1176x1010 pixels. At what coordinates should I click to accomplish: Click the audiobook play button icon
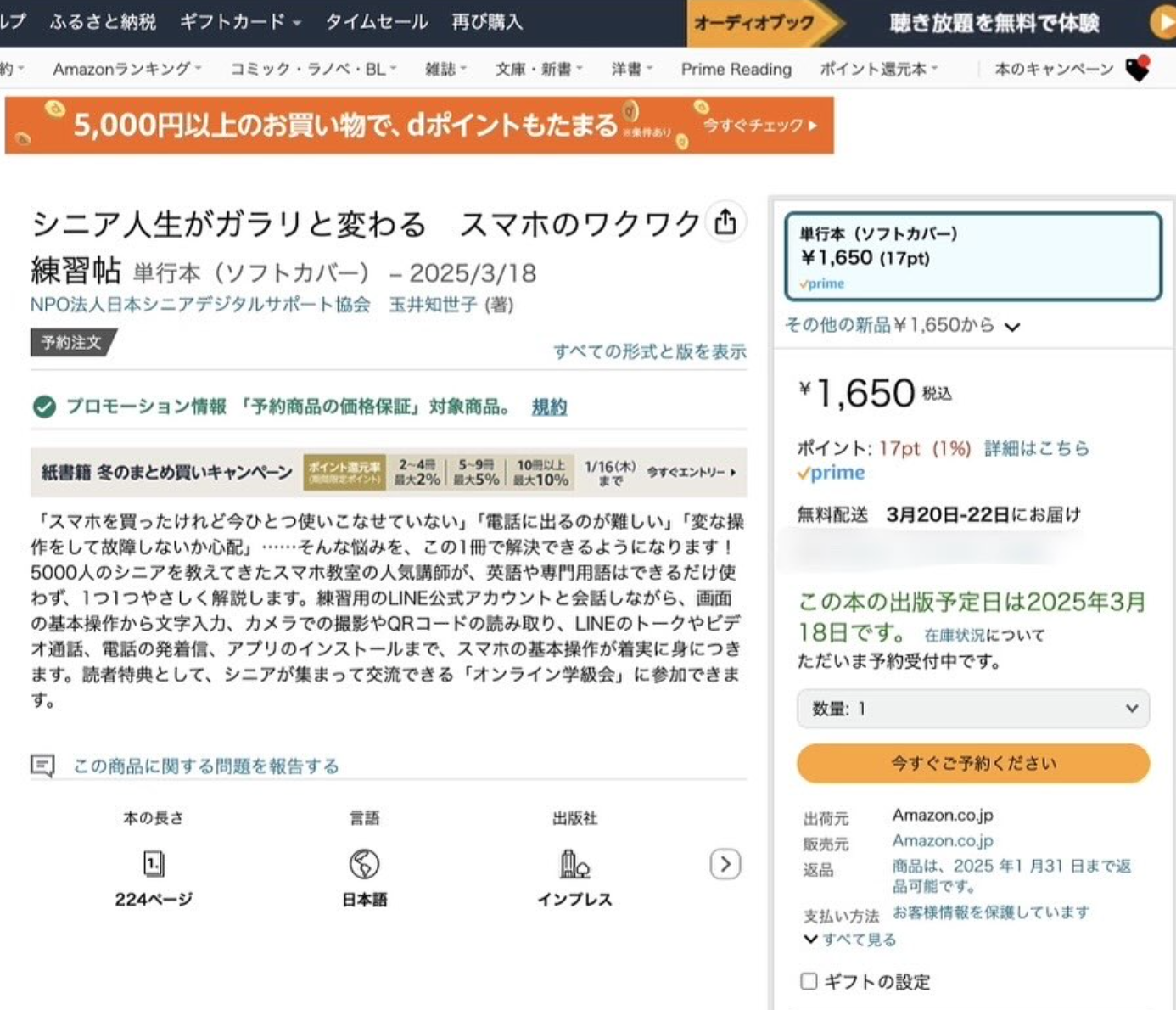1163,23
